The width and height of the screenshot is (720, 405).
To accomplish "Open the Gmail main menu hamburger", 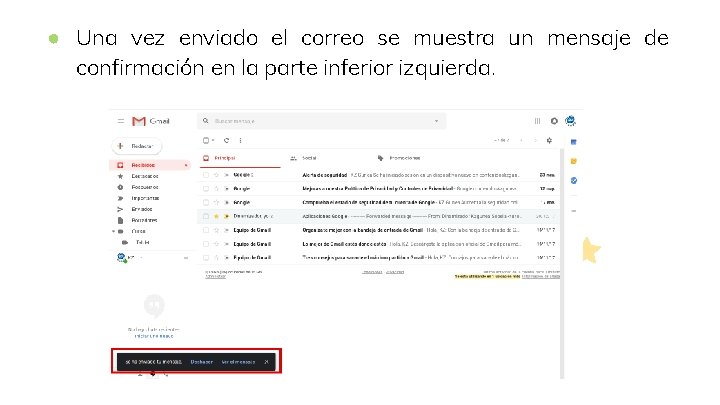I will point(121,121).
